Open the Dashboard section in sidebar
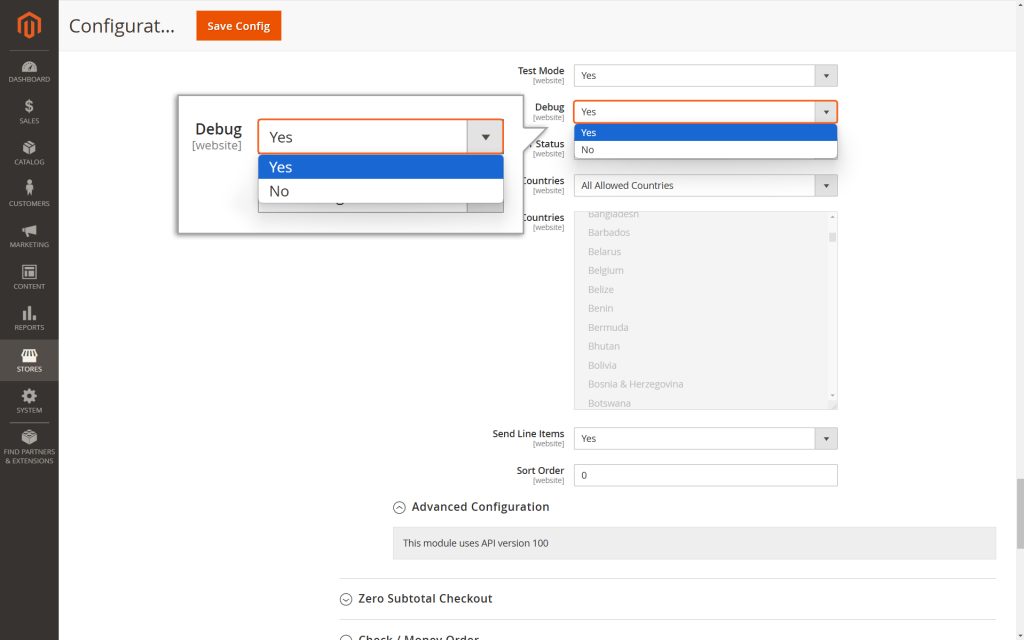 coord(29,72)
